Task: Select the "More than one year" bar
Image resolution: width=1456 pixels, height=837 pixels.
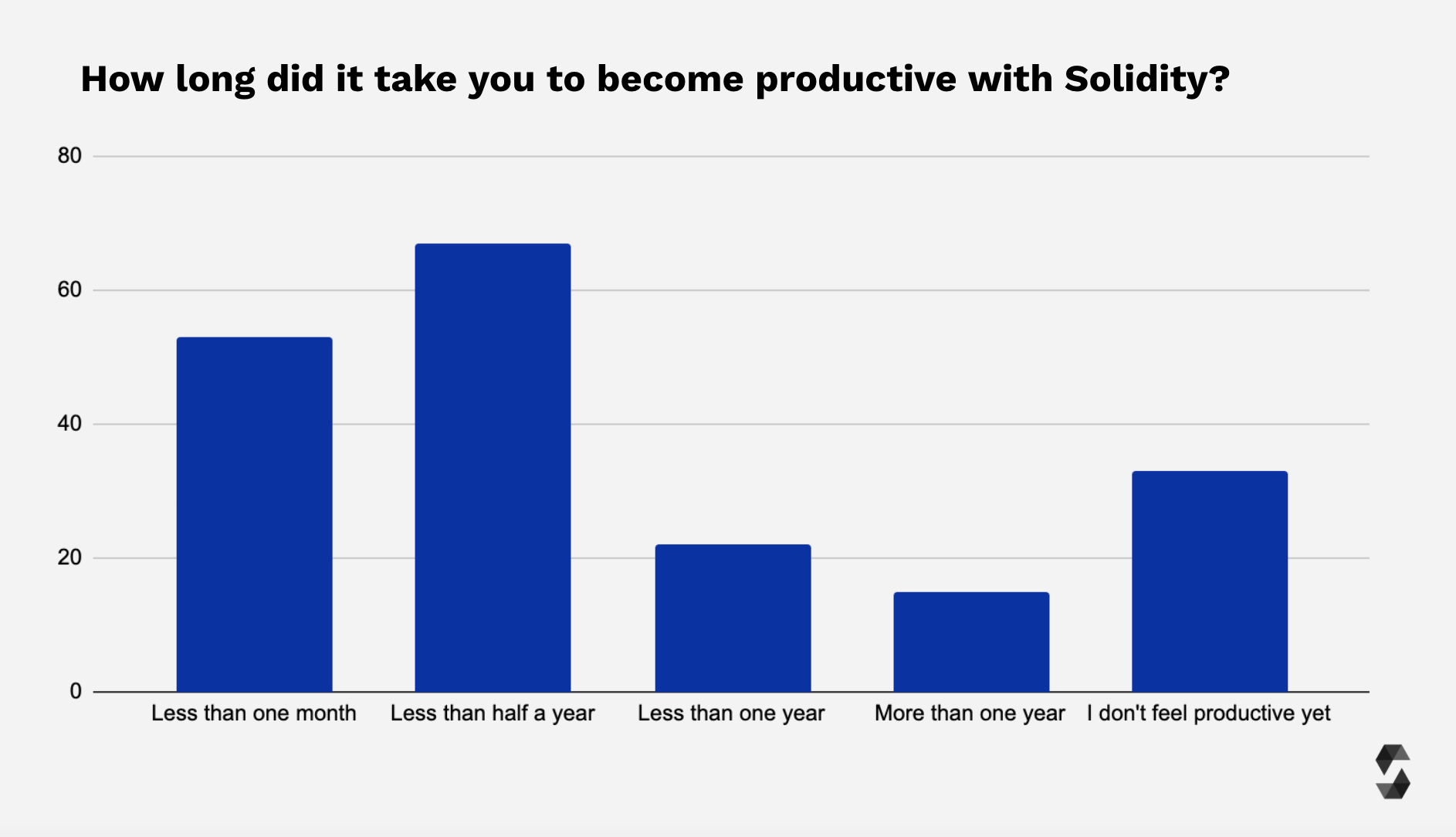Action: [971, 642]
